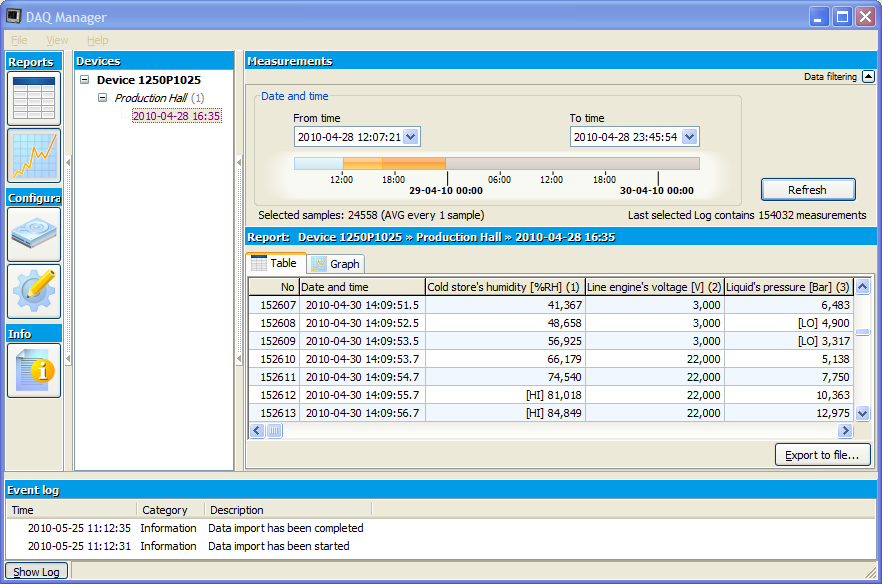Click the Refresh button
This screenshot has height=584, width=882.
pos(808,189)
